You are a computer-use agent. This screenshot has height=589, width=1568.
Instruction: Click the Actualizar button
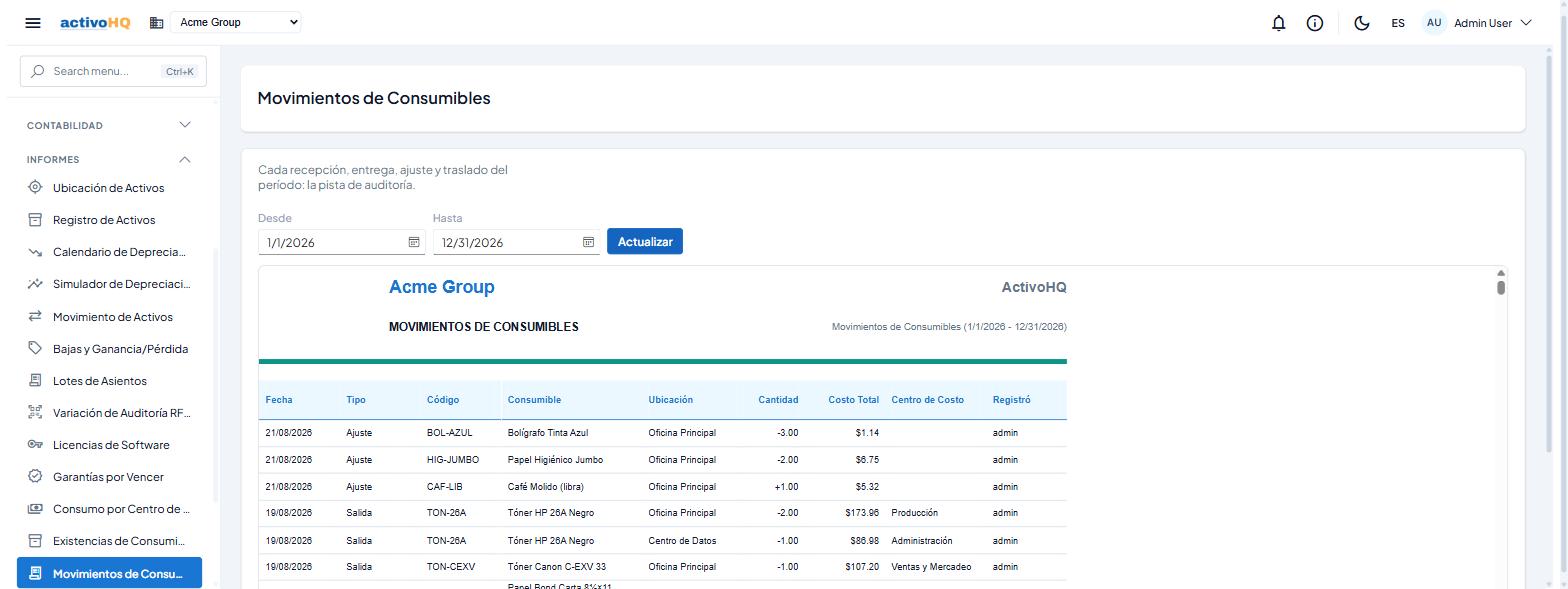point(645,241)
